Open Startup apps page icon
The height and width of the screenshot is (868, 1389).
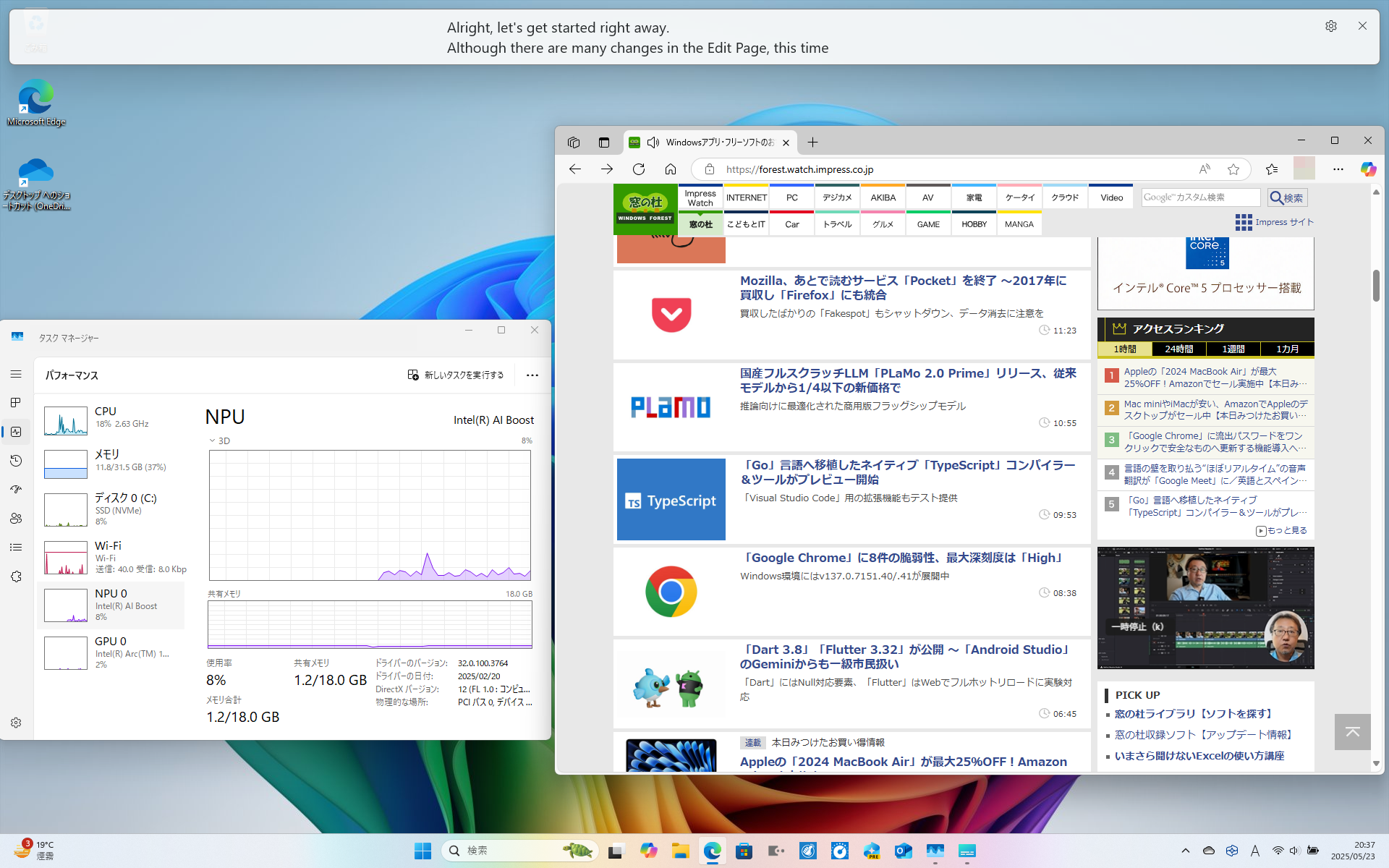16,490
